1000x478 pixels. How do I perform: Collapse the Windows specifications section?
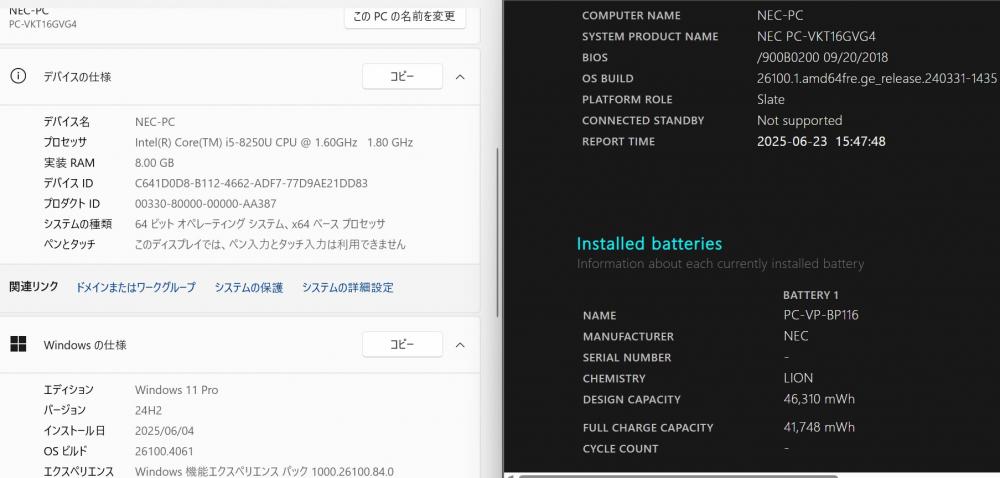point(460,345)
